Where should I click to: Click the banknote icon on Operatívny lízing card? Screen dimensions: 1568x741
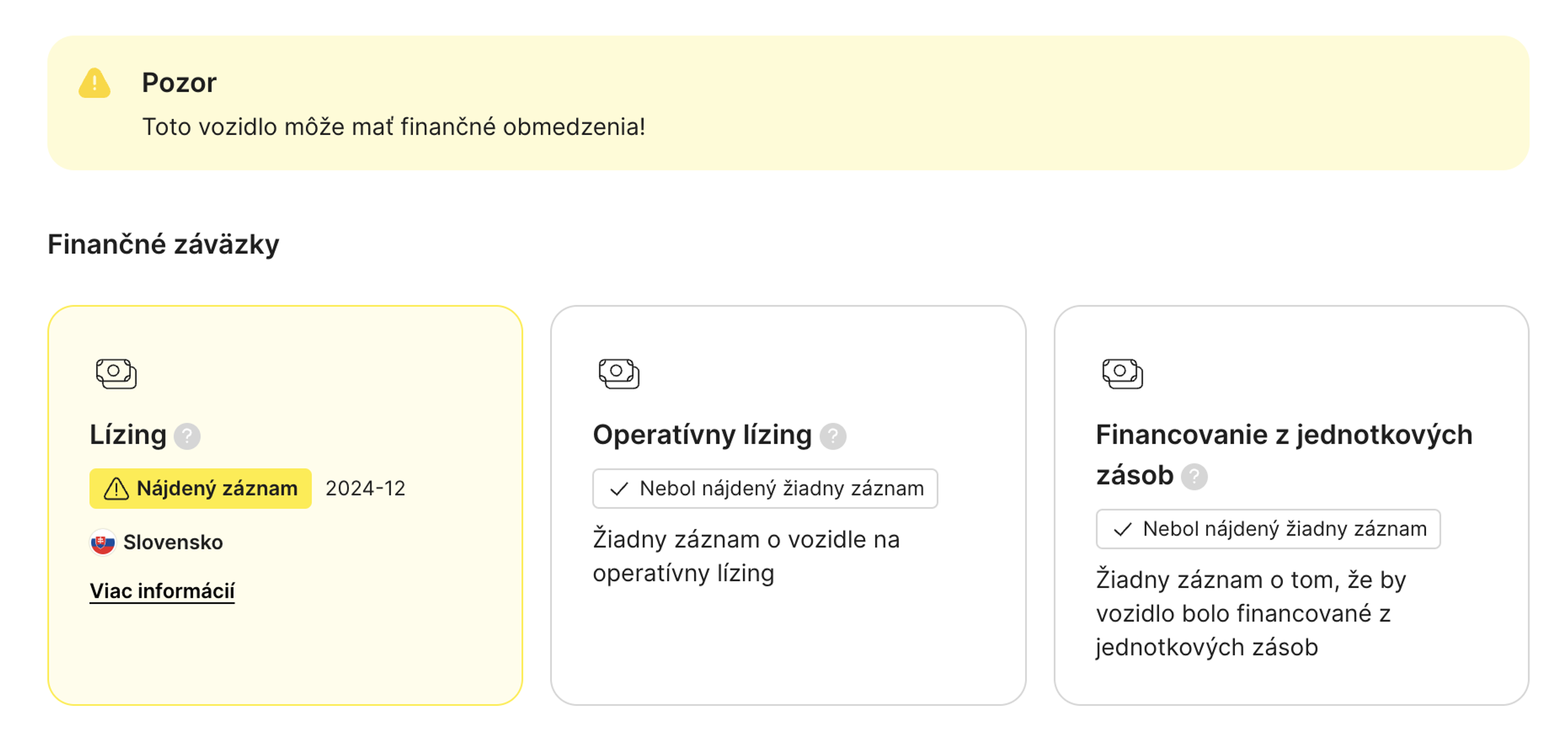[619, 374]
